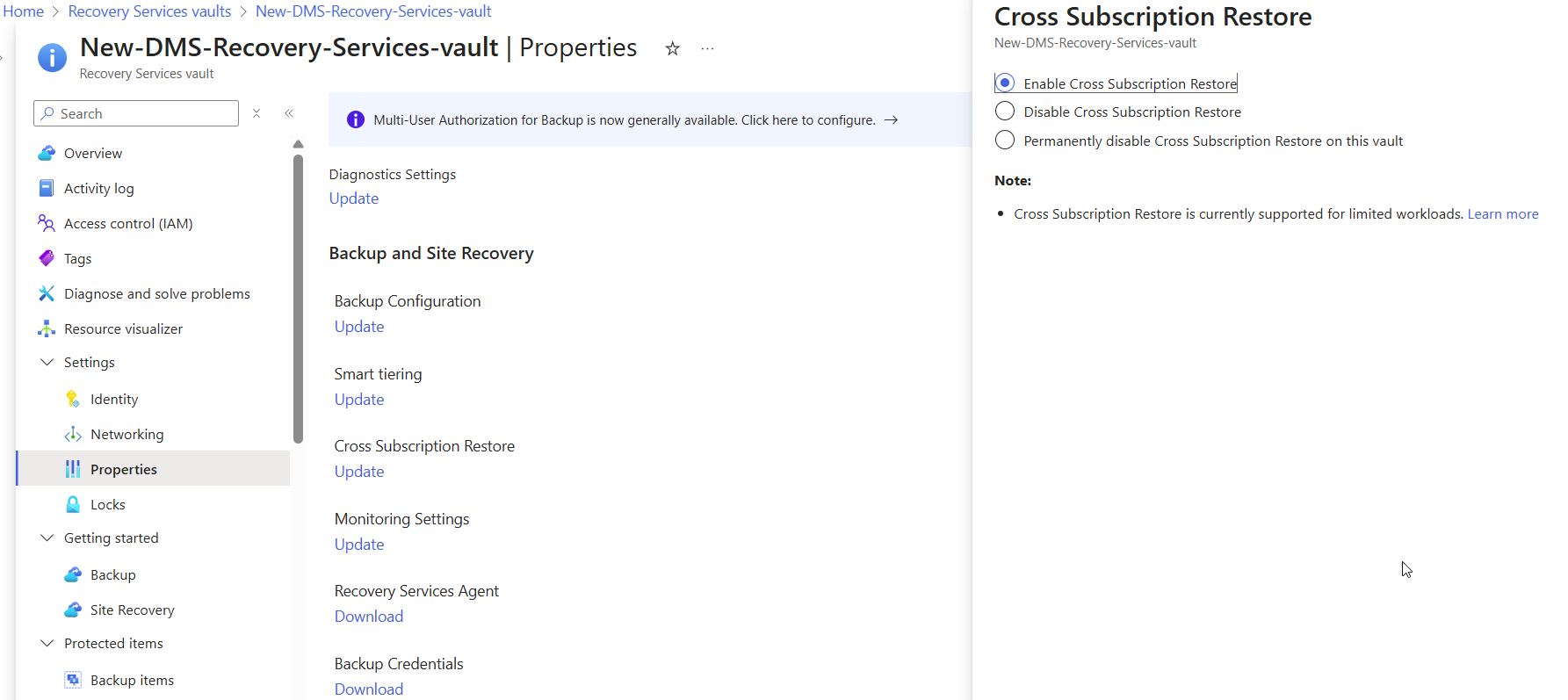Select Disable Cross Subscription Restore
Screen dimensions: 1568x700
(x=1005, y=112)
